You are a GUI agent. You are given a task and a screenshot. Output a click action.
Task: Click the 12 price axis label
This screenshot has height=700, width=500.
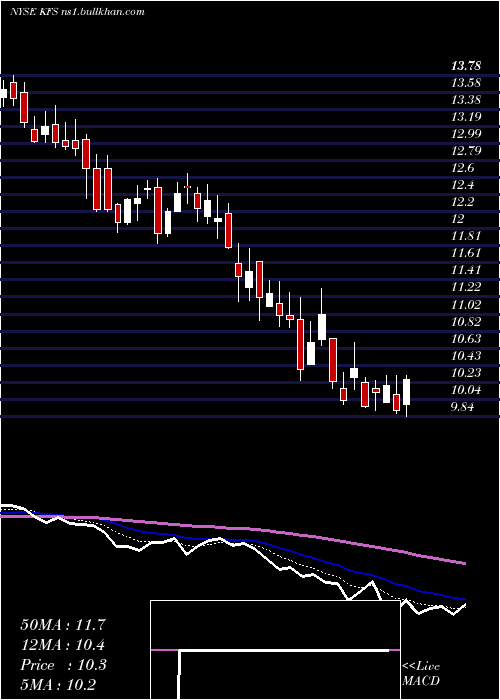coord(458,219)
